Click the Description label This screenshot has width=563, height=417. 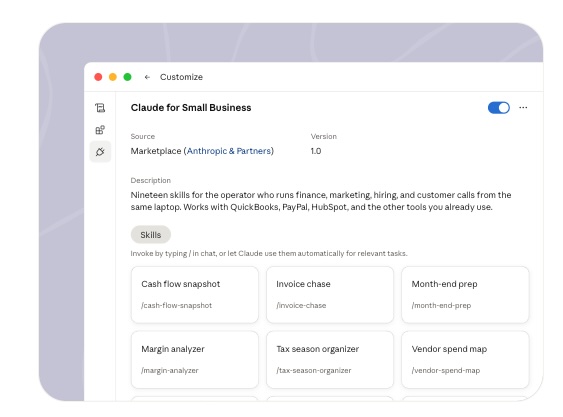(151, 180)
